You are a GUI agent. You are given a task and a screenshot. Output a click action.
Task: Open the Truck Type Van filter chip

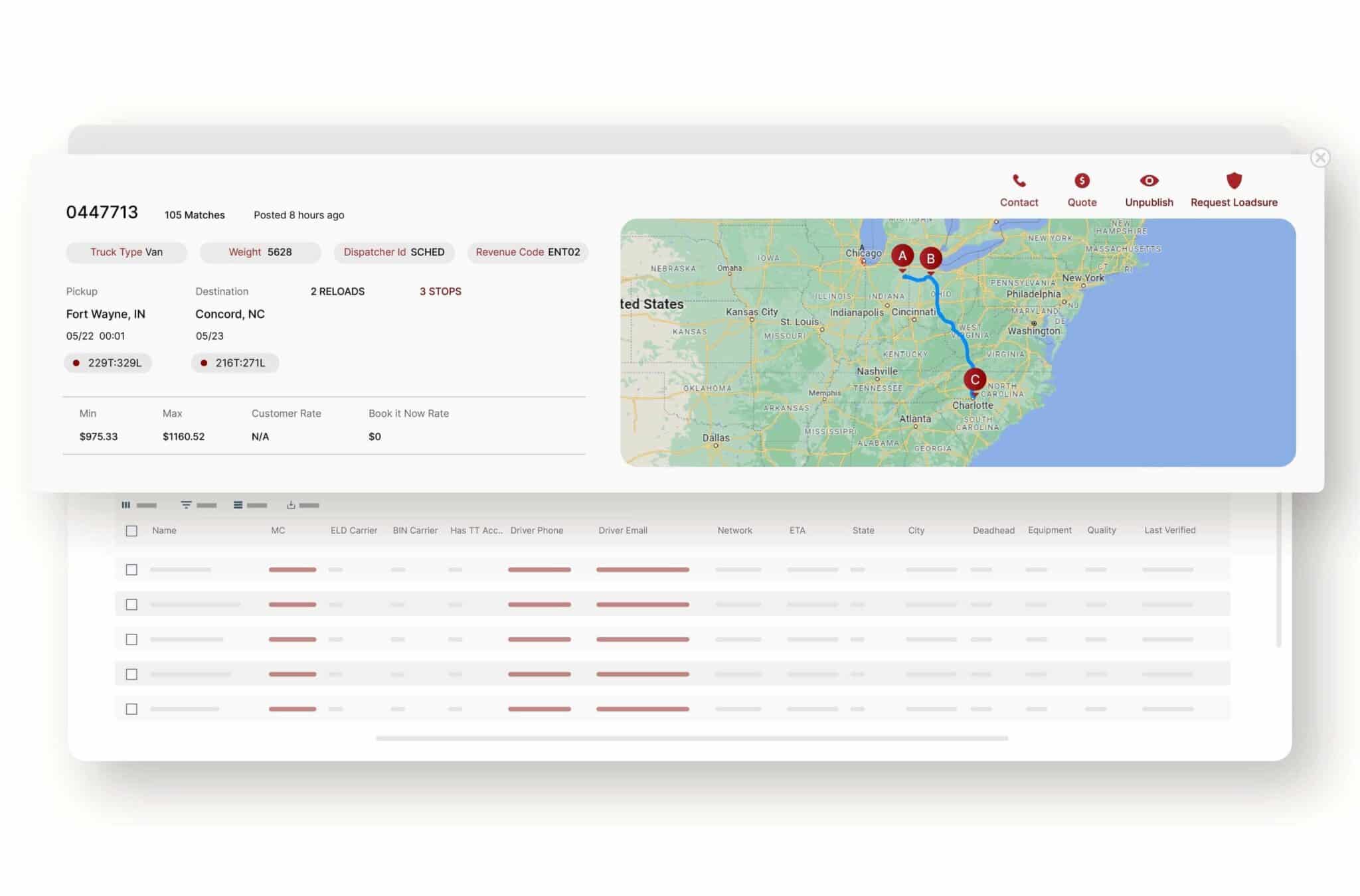(x=126, y=252)
